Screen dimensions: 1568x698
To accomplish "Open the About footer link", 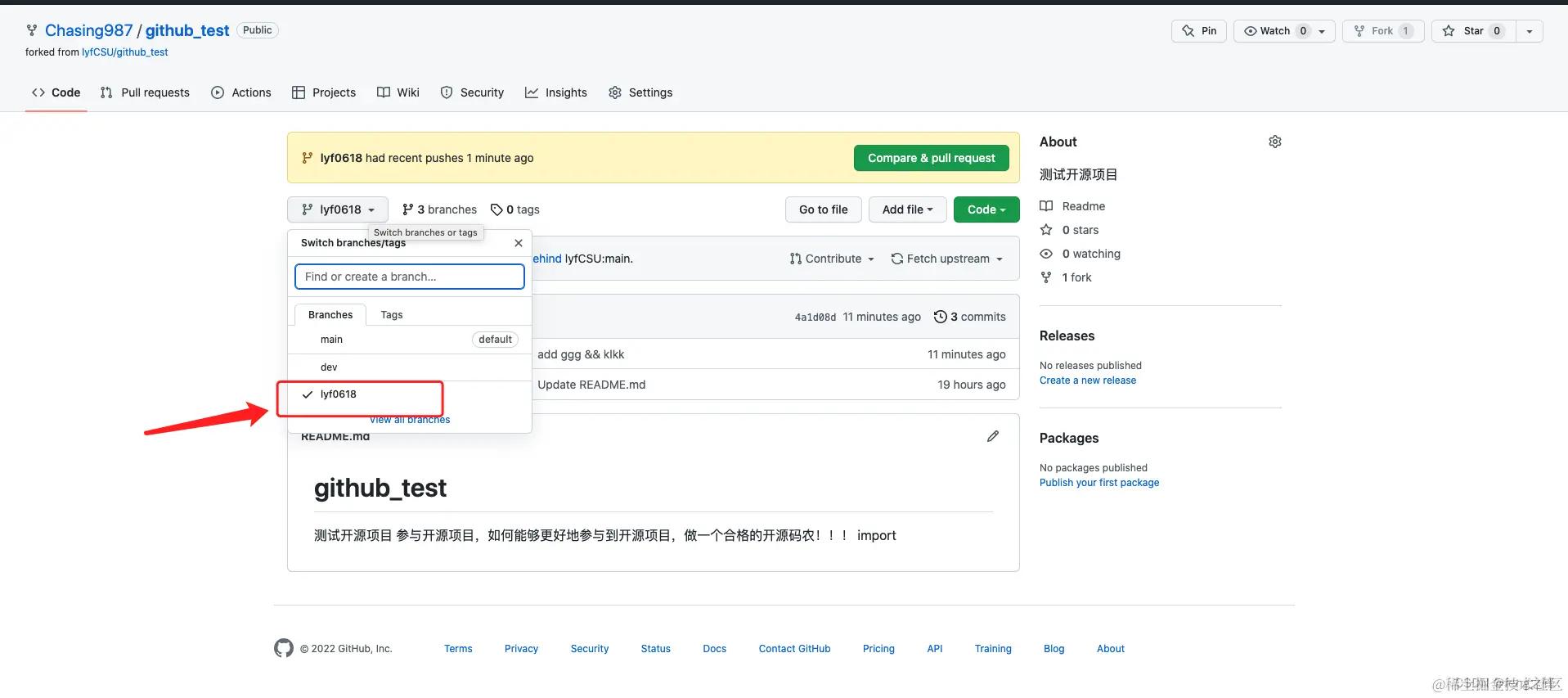I will (1111, 649).
